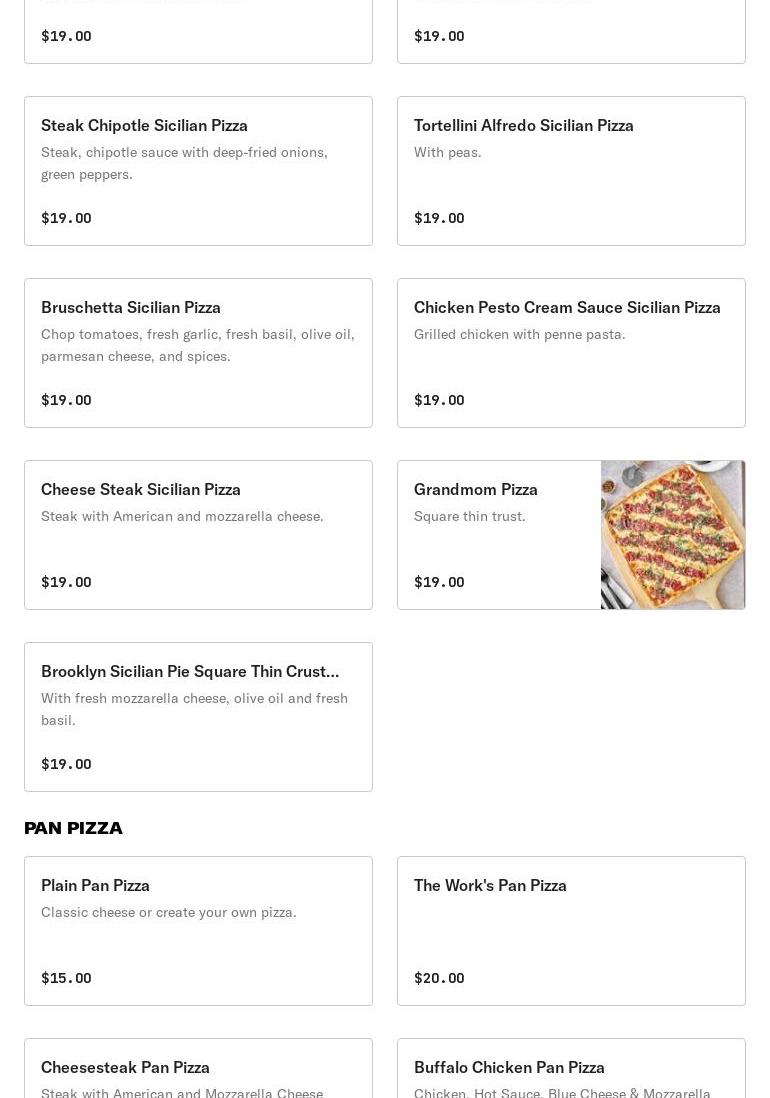Click the PAN PIZZA section heading
The height and width of the screenshot is (1098, 770).
[x=74, y=828]
